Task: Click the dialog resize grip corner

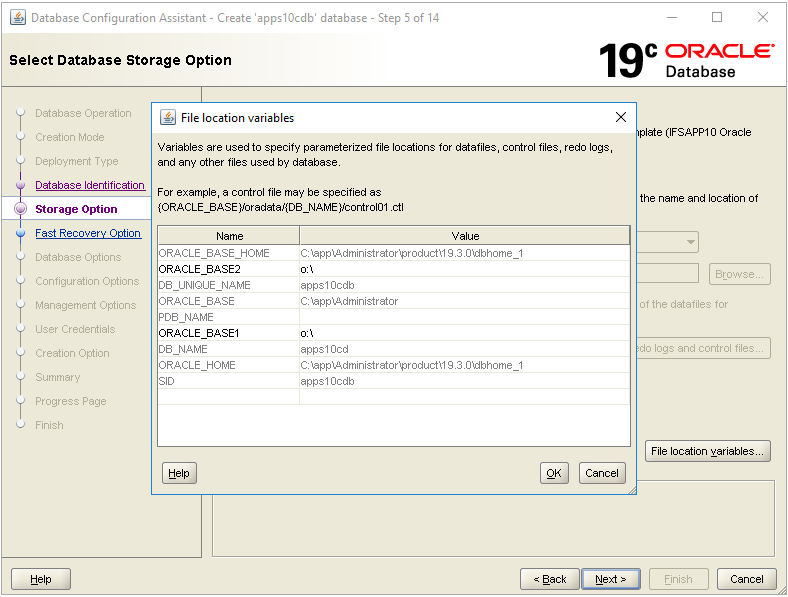Action: coord(632,490)
